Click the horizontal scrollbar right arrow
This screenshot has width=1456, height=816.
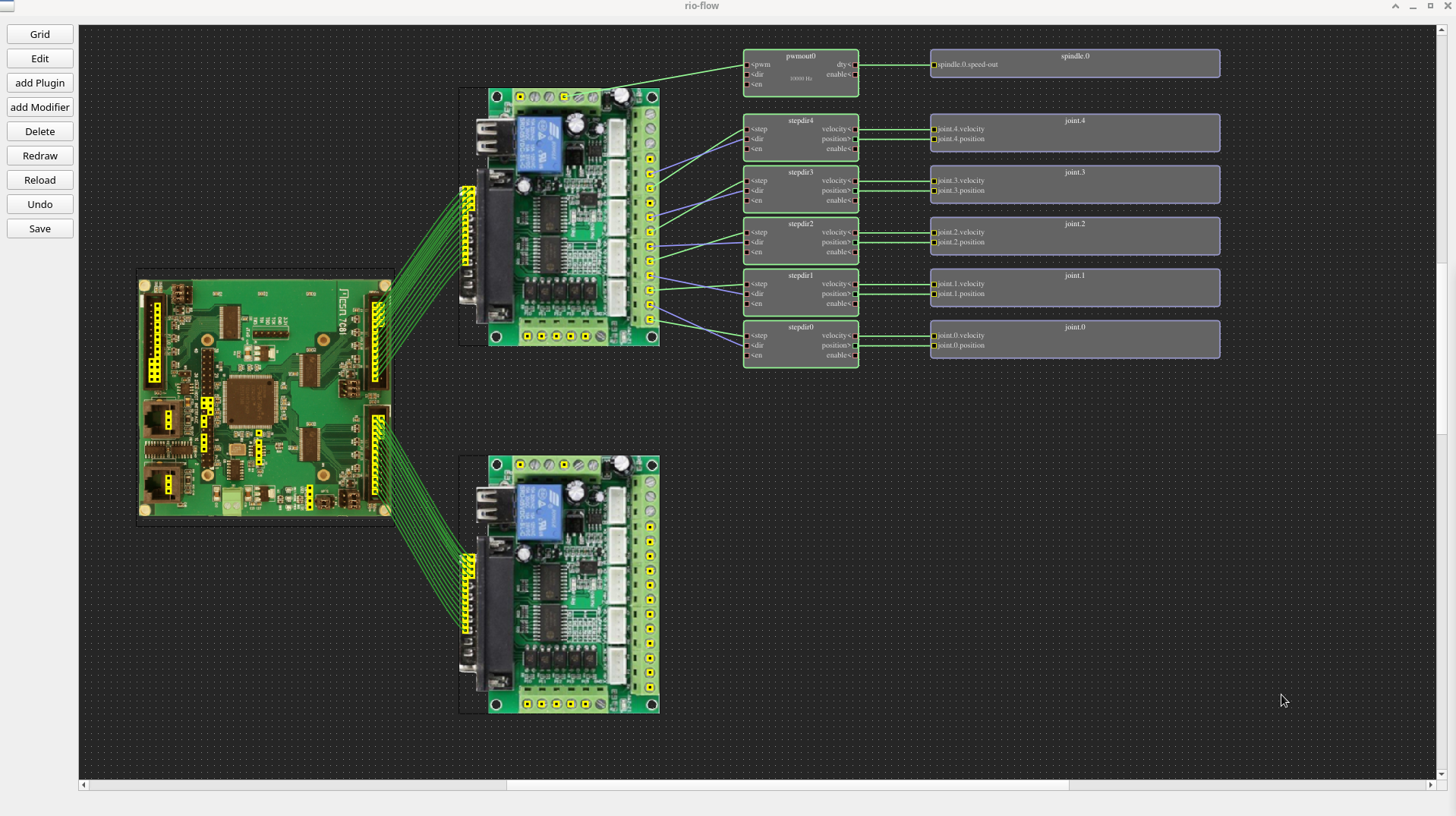1430,785
